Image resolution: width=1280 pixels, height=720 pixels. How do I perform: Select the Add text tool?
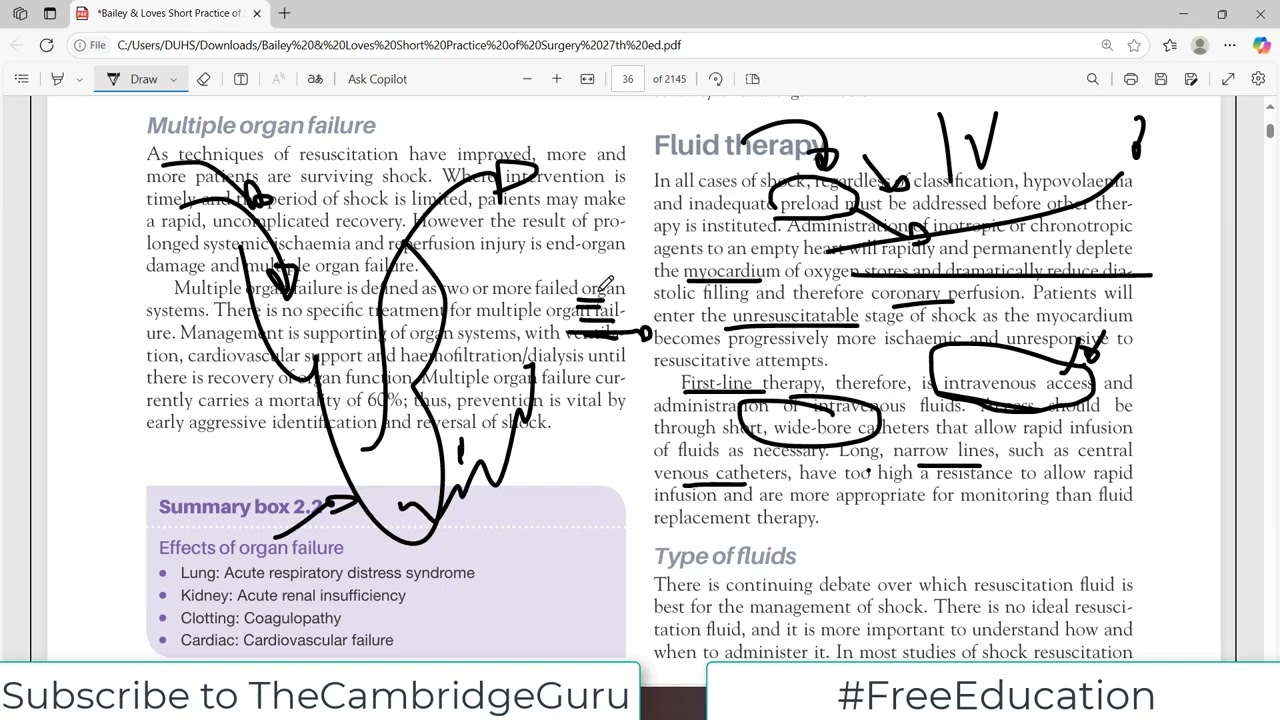(241, 79)
